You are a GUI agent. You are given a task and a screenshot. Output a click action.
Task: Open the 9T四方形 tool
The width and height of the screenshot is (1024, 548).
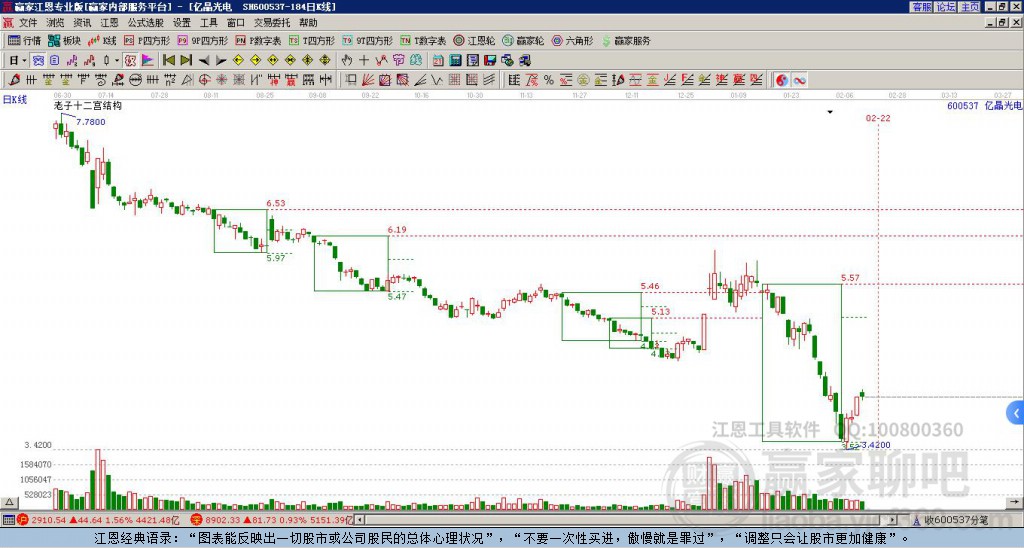[x=368, y=40]
